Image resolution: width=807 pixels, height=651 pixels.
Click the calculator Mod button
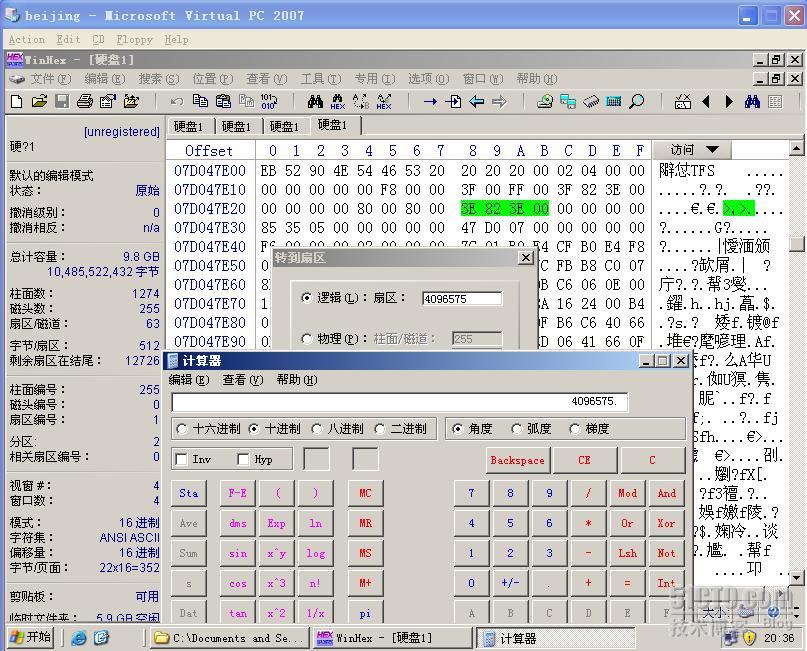click(x=627, y=493)
